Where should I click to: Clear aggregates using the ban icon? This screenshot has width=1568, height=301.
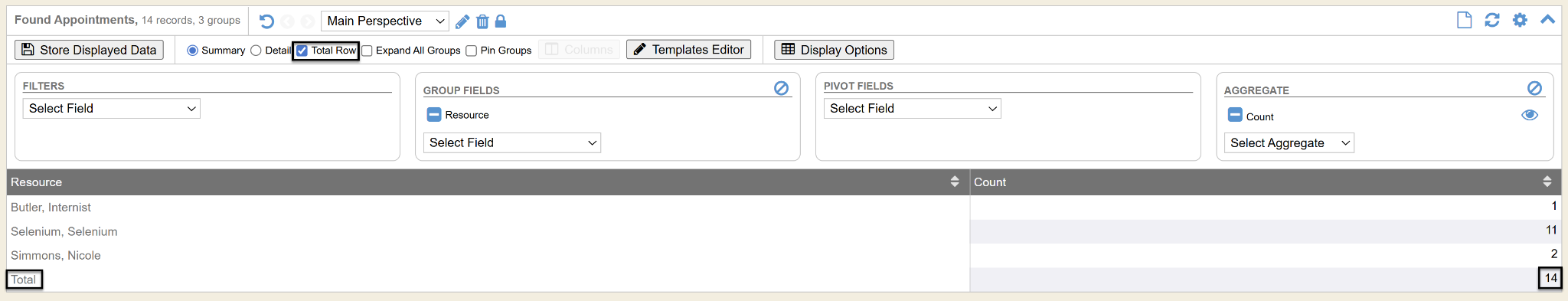pos(1534,88)
